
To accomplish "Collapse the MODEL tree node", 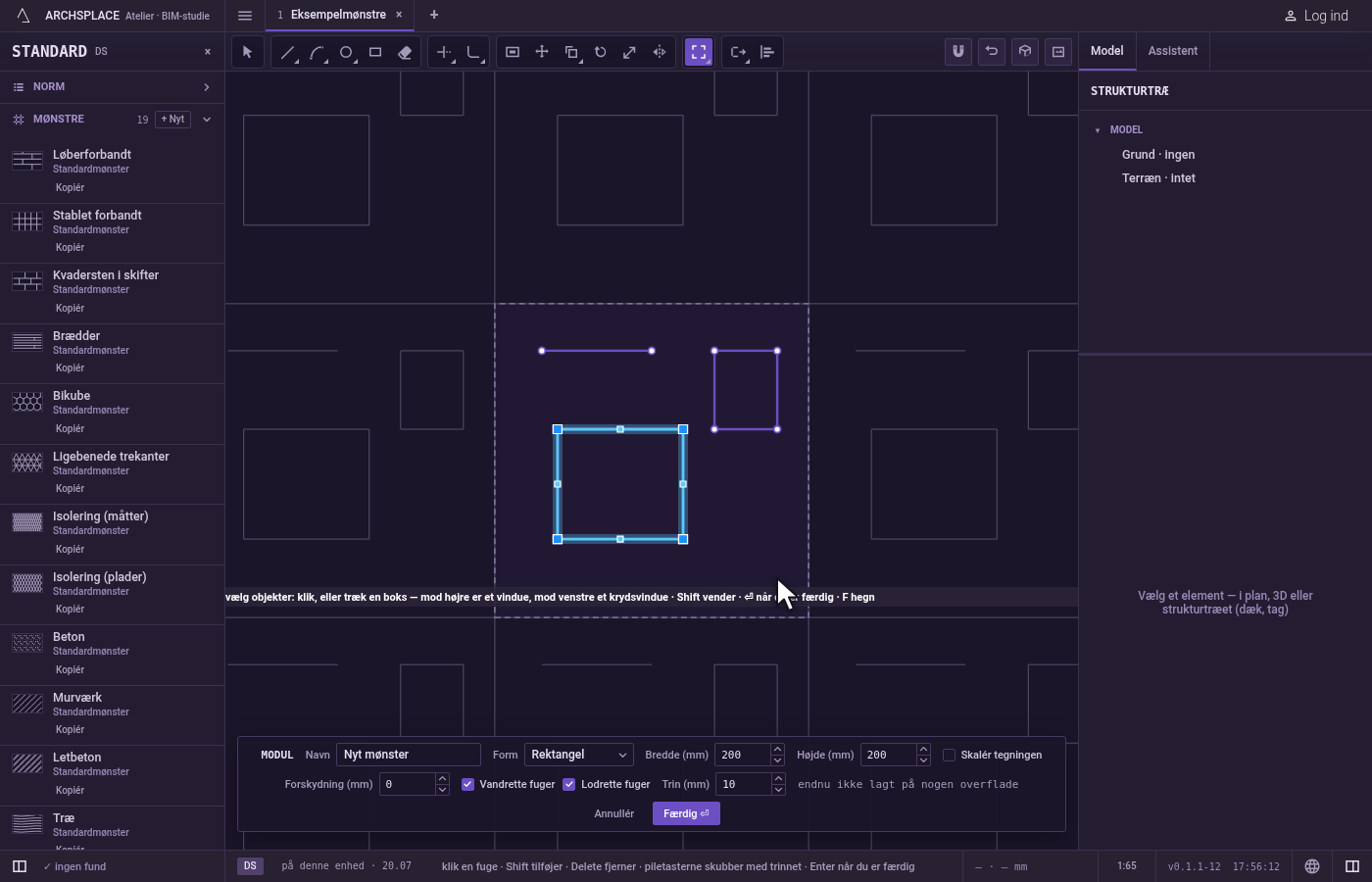I will 1098,130.
